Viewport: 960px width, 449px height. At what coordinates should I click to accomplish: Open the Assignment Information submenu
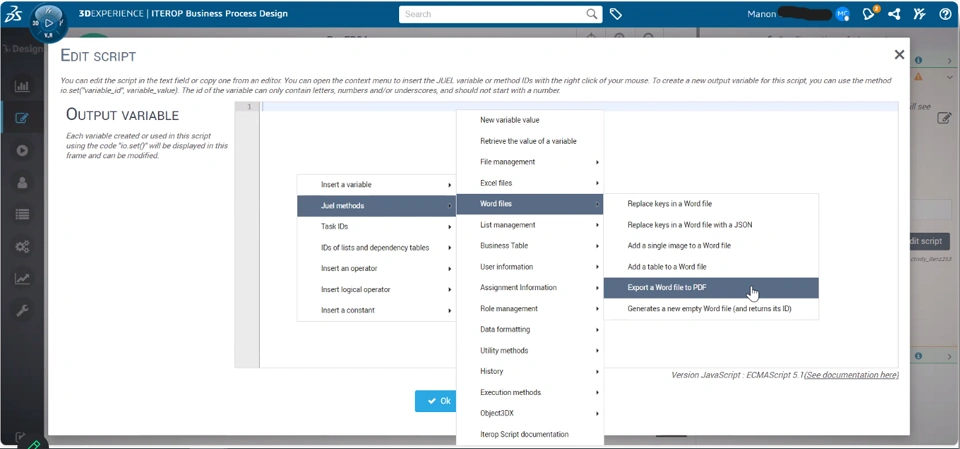(530, 287)
